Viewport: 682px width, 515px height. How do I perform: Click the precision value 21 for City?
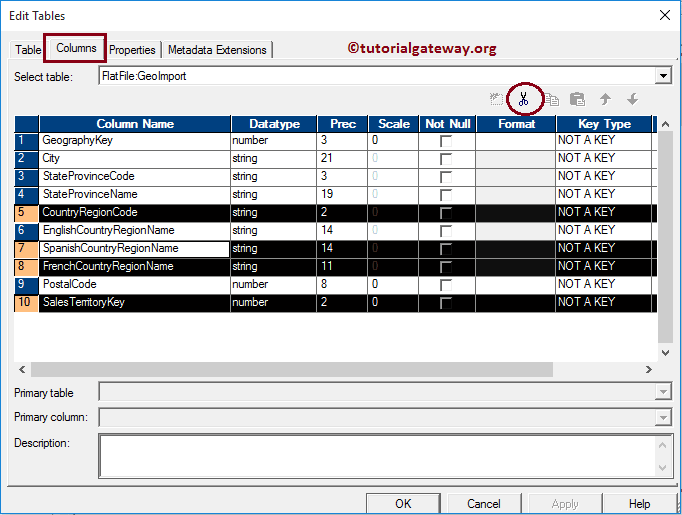327,158
